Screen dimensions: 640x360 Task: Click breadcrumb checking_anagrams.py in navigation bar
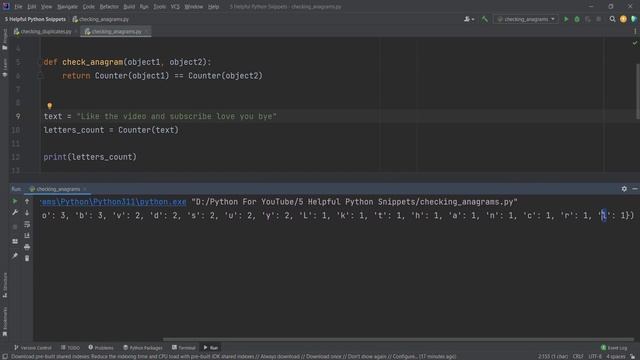click(100, 19)
